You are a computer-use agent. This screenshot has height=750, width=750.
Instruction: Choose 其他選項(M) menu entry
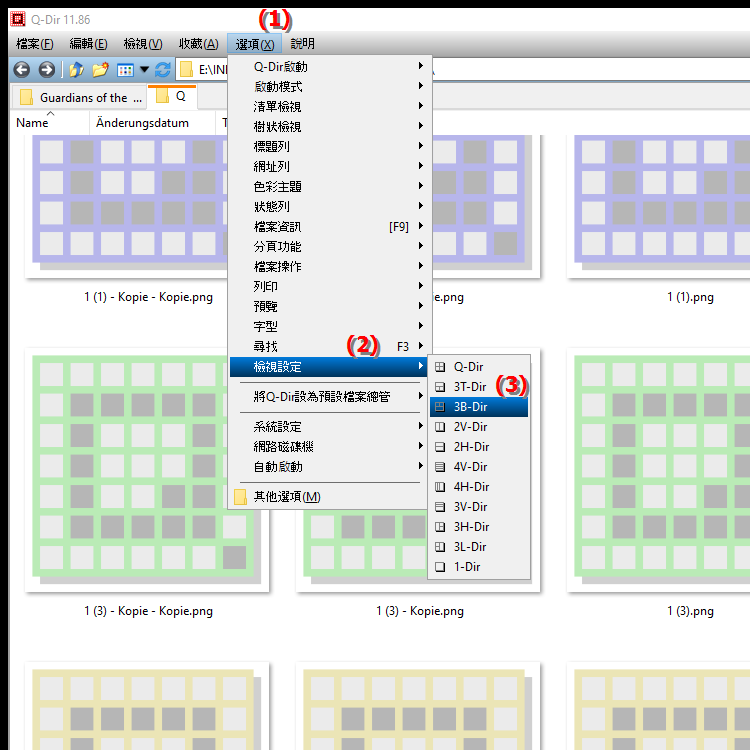coord(329,497)
